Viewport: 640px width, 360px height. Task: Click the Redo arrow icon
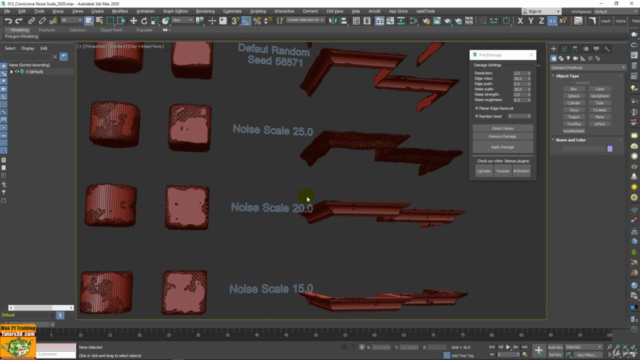coord(19,21)
